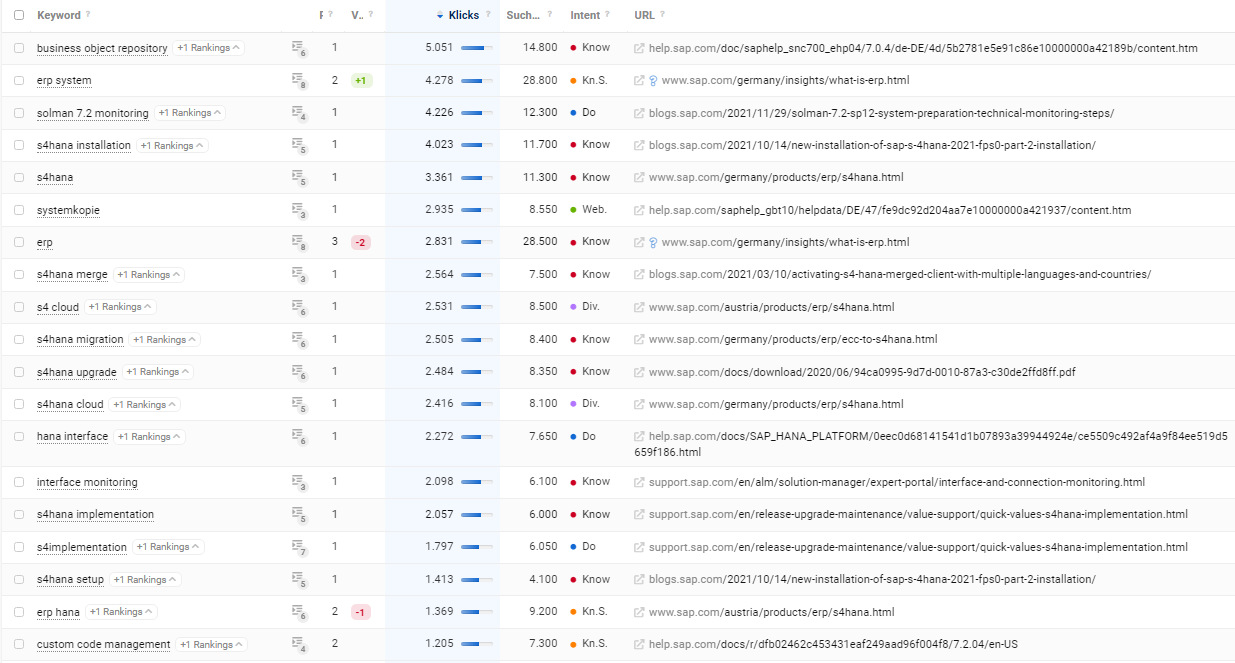Image resolution: width=1235 pixels, height=663 pixels.
Task: Expand +1 Rankings for s4hana merge
Action: pos(149,274)
